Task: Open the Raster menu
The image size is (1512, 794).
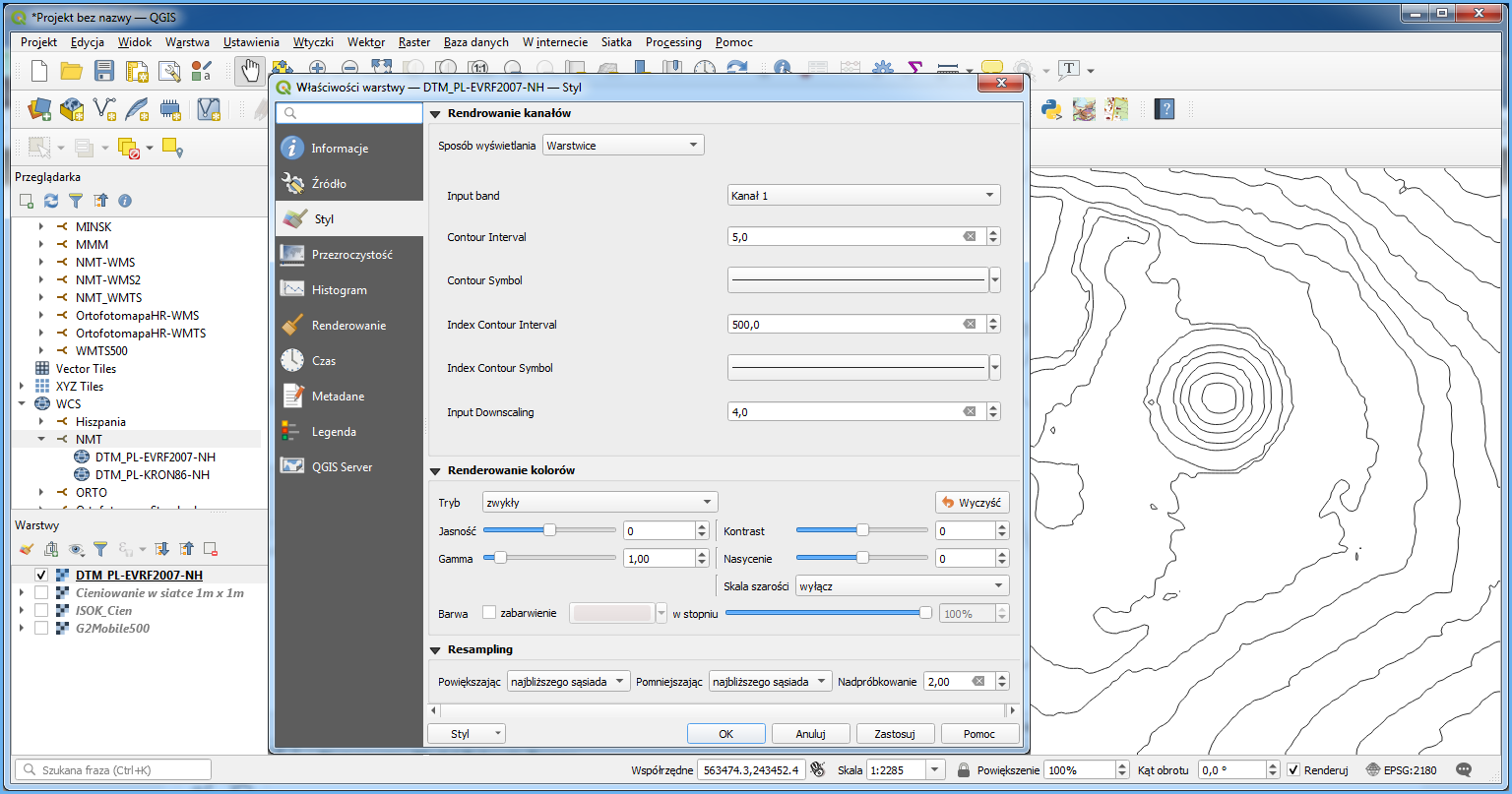Action: (414, 42)
